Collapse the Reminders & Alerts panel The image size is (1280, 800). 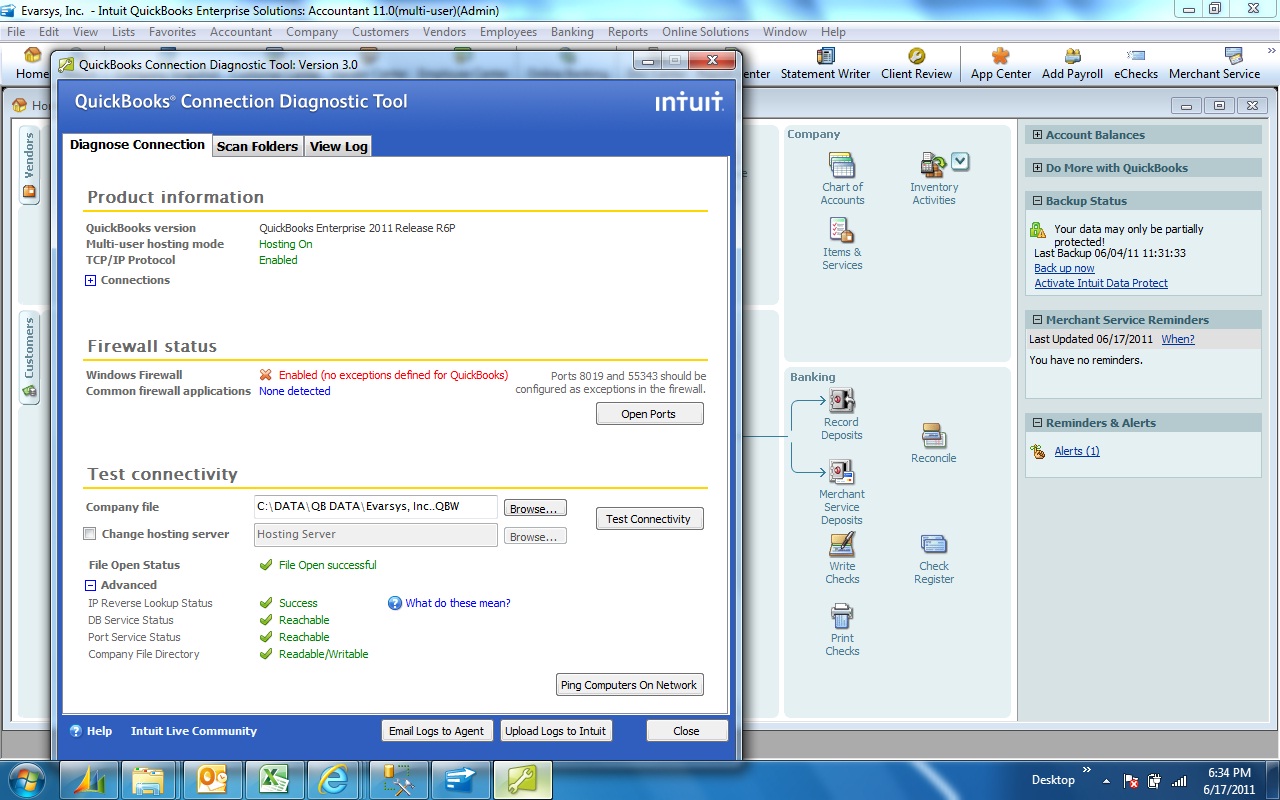1037,423
